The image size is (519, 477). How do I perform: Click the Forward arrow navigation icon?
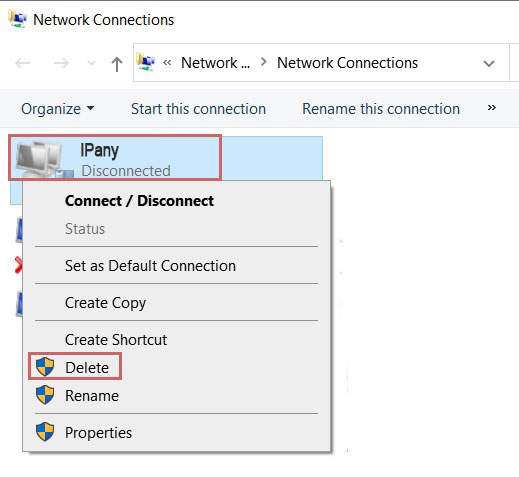point(61,63)
